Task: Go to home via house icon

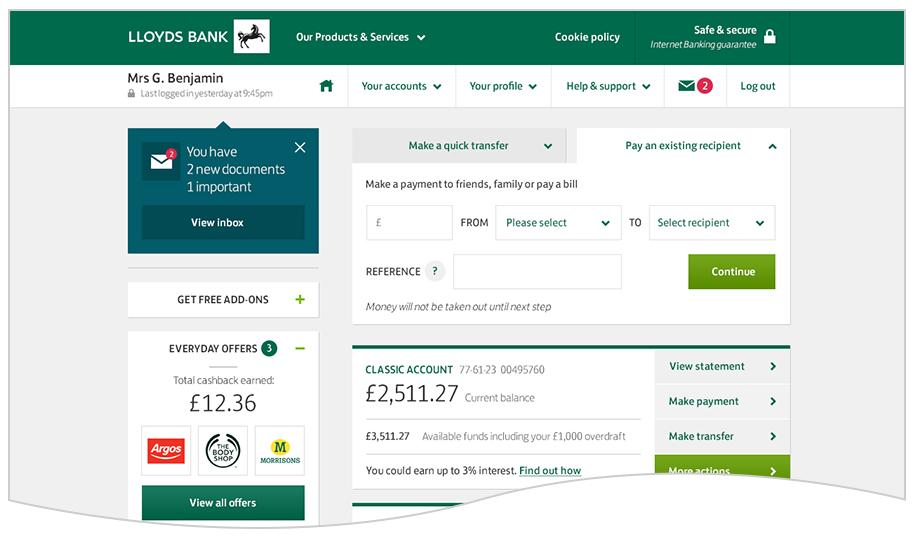Action: click(x=326, y=86)
